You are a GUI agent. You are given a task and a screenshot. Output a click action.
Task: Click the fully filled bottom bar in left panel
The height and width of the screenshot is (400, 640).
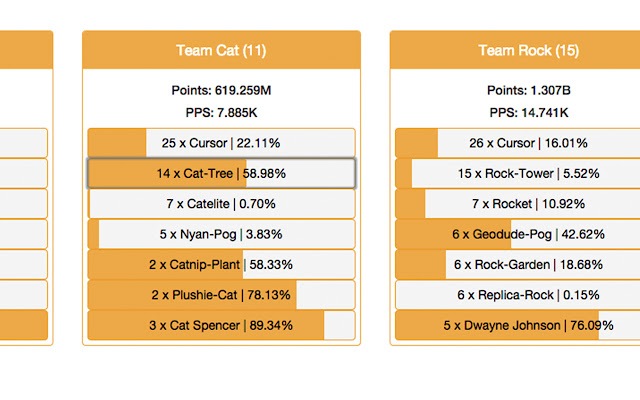tap(24, 325)
